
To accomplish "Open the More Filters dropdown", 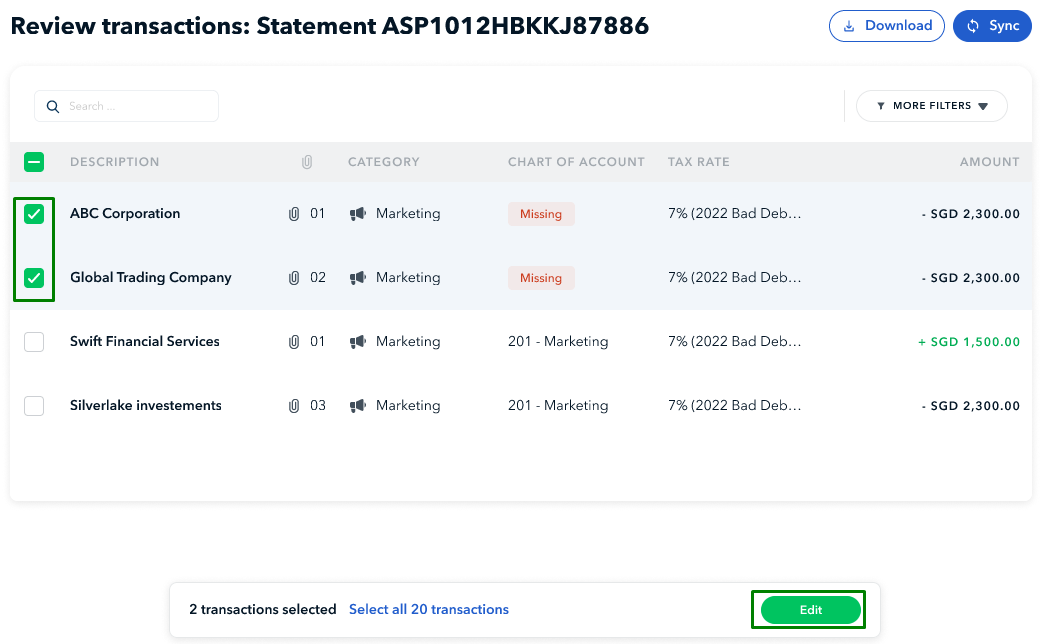I will coord(931,106).
